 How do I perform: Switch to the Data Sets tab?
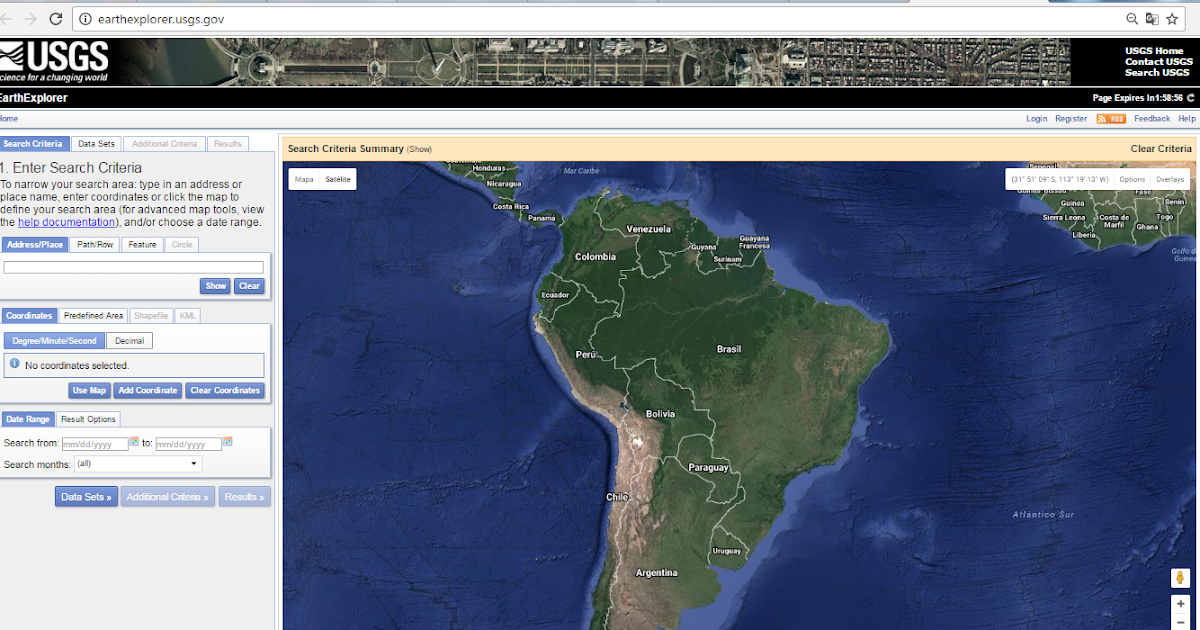(x=96, y=143)
